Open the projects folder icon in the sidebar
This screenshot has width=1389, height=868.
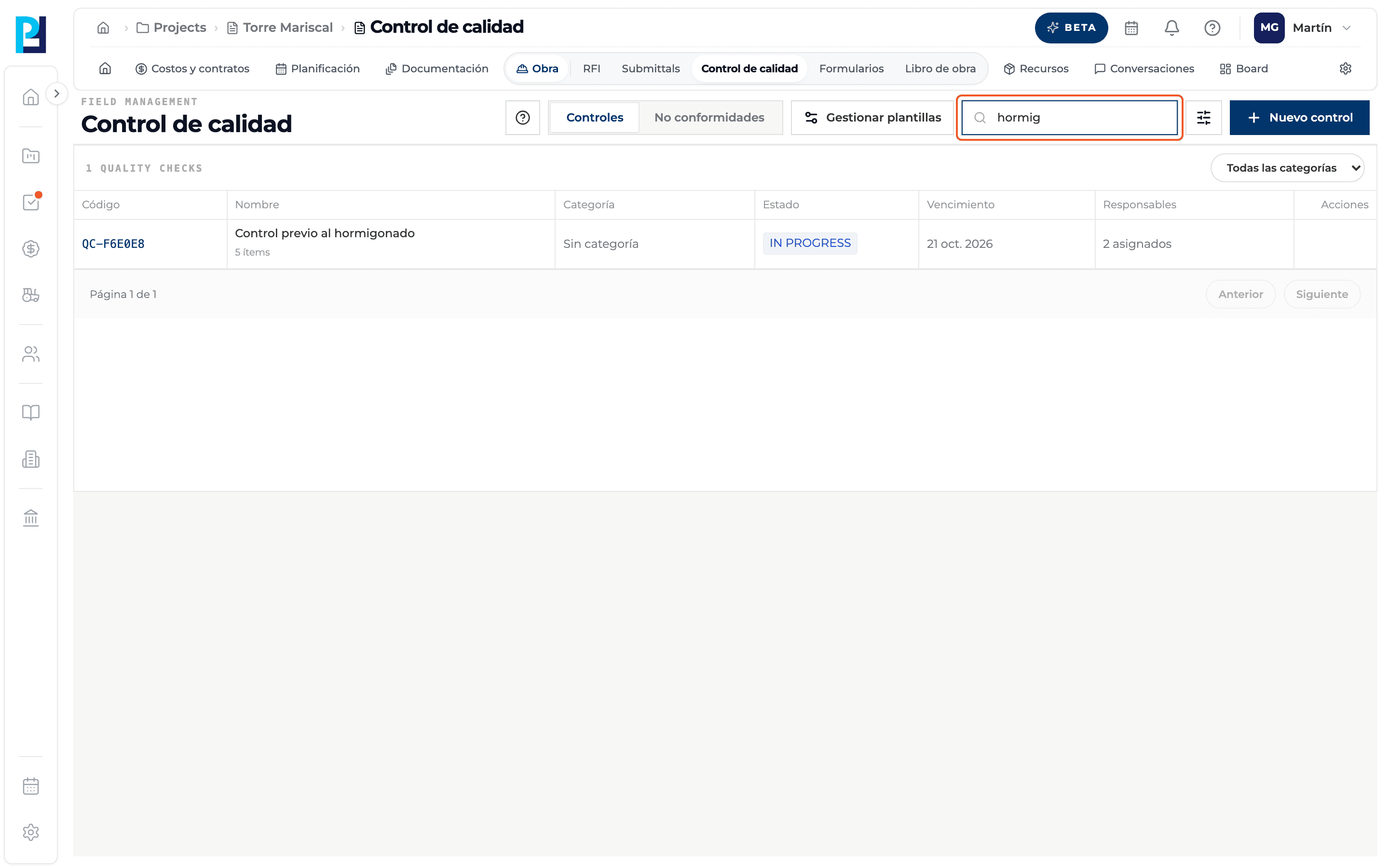point(31,156)
